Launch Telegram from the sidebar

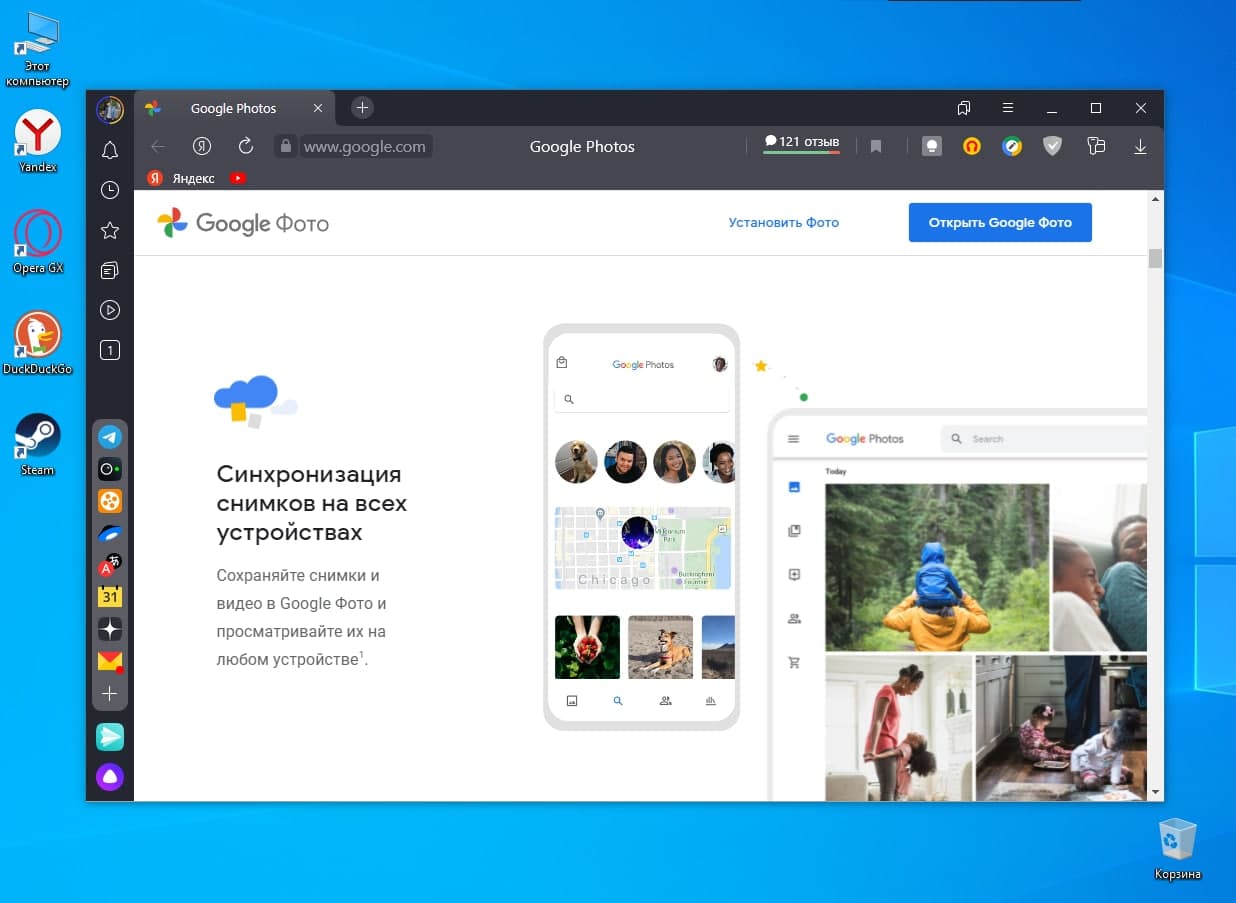pyautogui.click(x=110, y=437)
